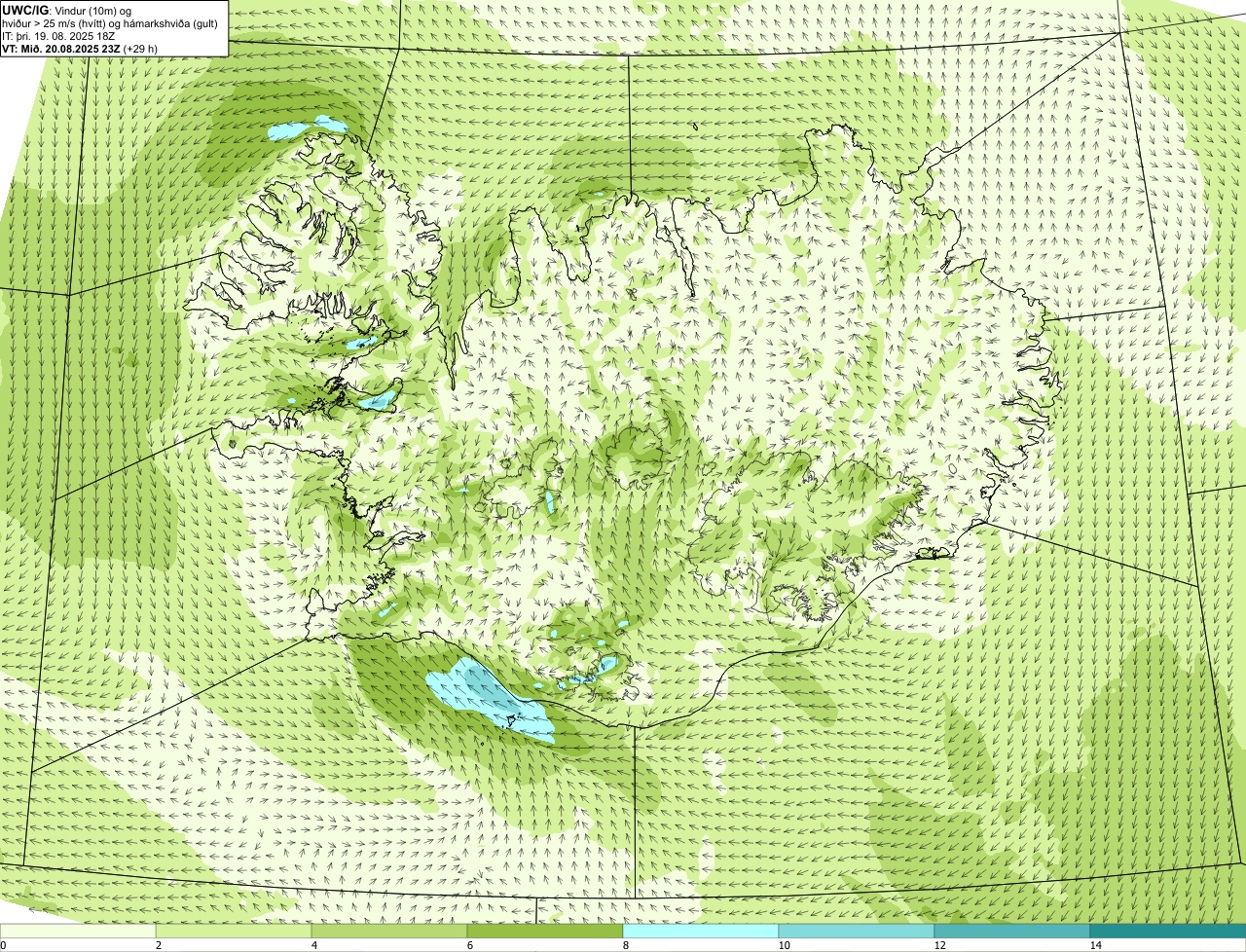Click the "6" label on the color scale
This screenshot has width=1246, height=952.
[x=469, y=945]
